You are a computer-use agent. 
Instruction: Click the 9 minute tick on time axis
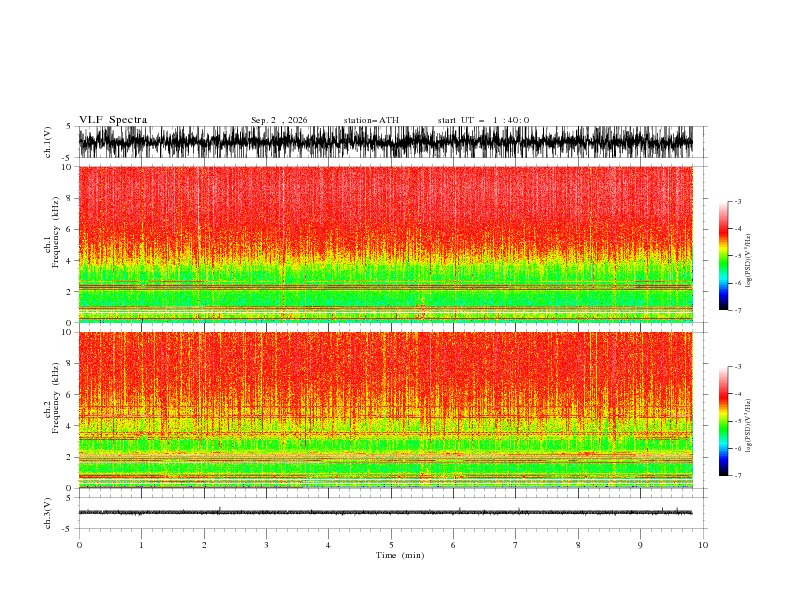pyautogui.click(x=640, y=545)
